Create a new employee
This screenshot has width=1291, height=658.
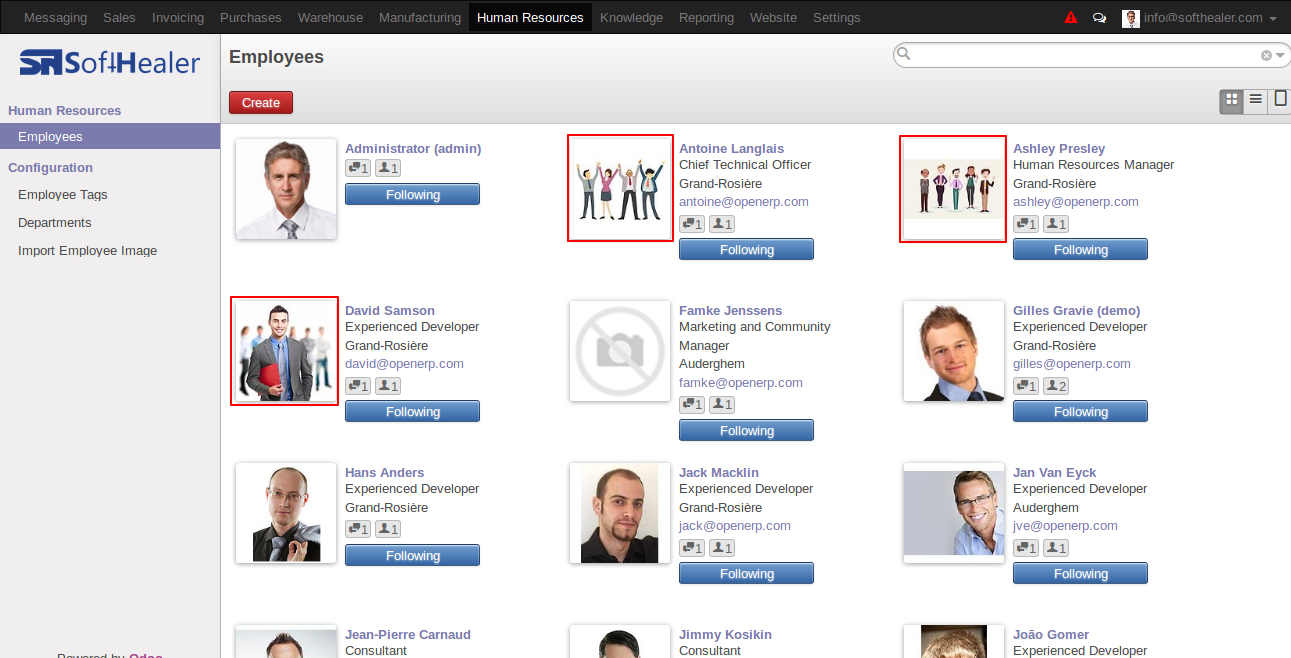click(261, 102)
